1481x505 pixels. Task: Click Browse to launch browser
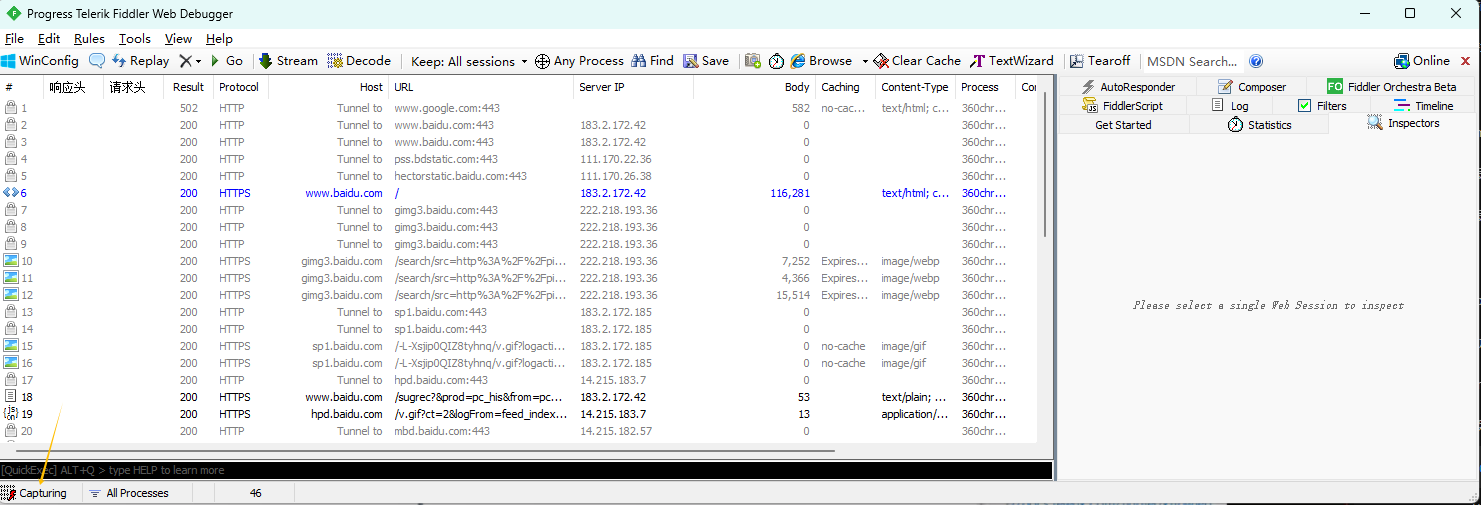(821, 61)
